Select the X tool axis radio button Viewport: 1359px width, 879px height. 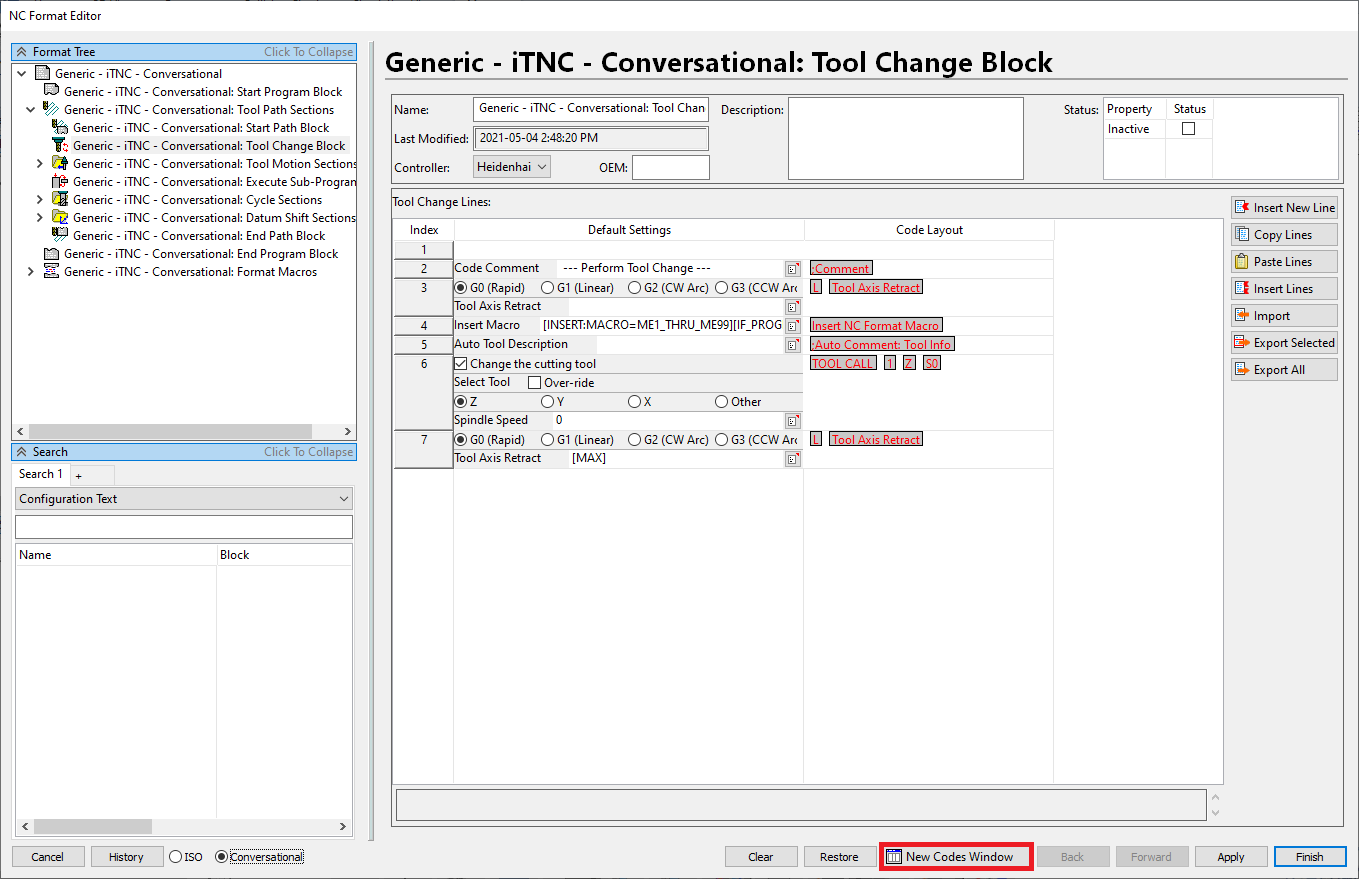tap(635, 402)
